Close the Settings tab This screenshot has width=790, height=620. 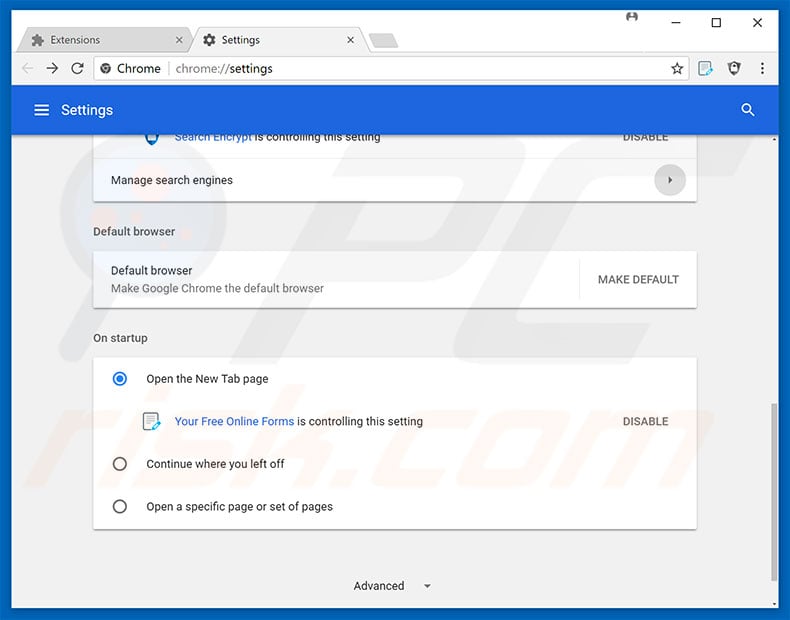351,40
